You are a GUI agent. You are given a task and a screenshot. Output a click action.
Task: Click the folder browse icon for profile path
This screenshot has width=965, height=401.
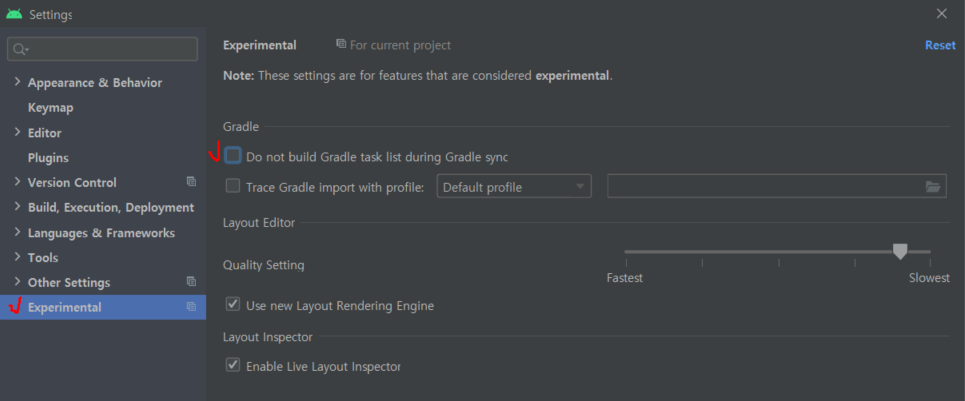[933, 186]
